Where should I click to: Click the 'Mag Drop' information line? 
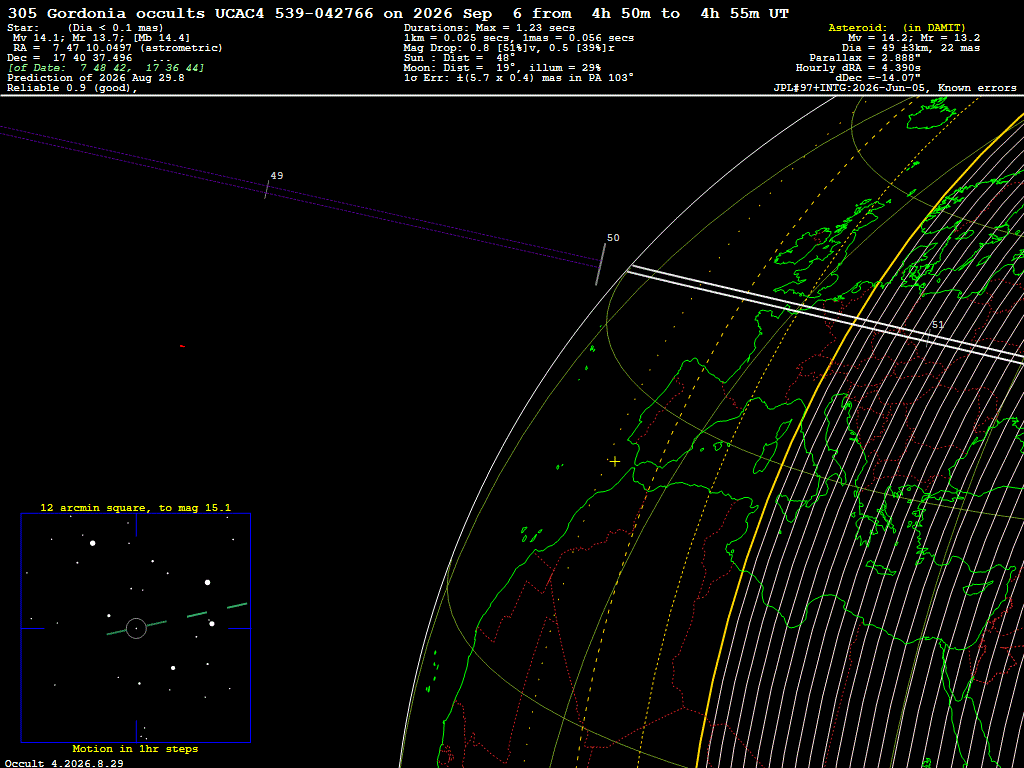tap(509, 48)
